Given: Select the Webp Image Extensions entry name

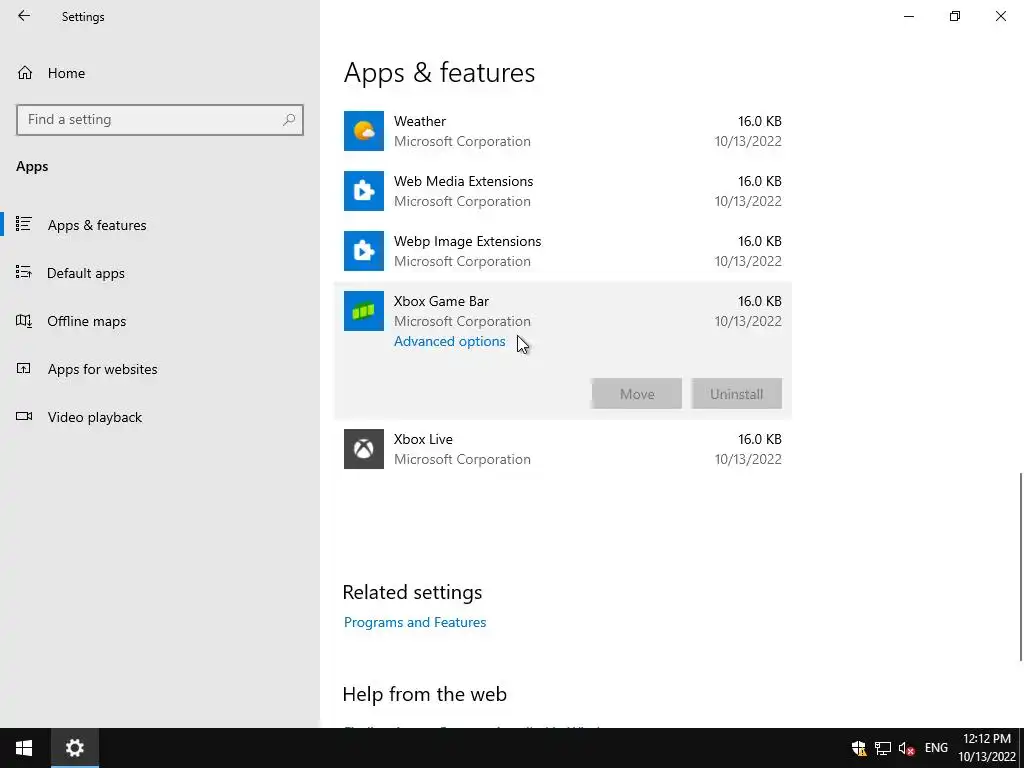Looking at the screenshot, I should coord(468,242).
